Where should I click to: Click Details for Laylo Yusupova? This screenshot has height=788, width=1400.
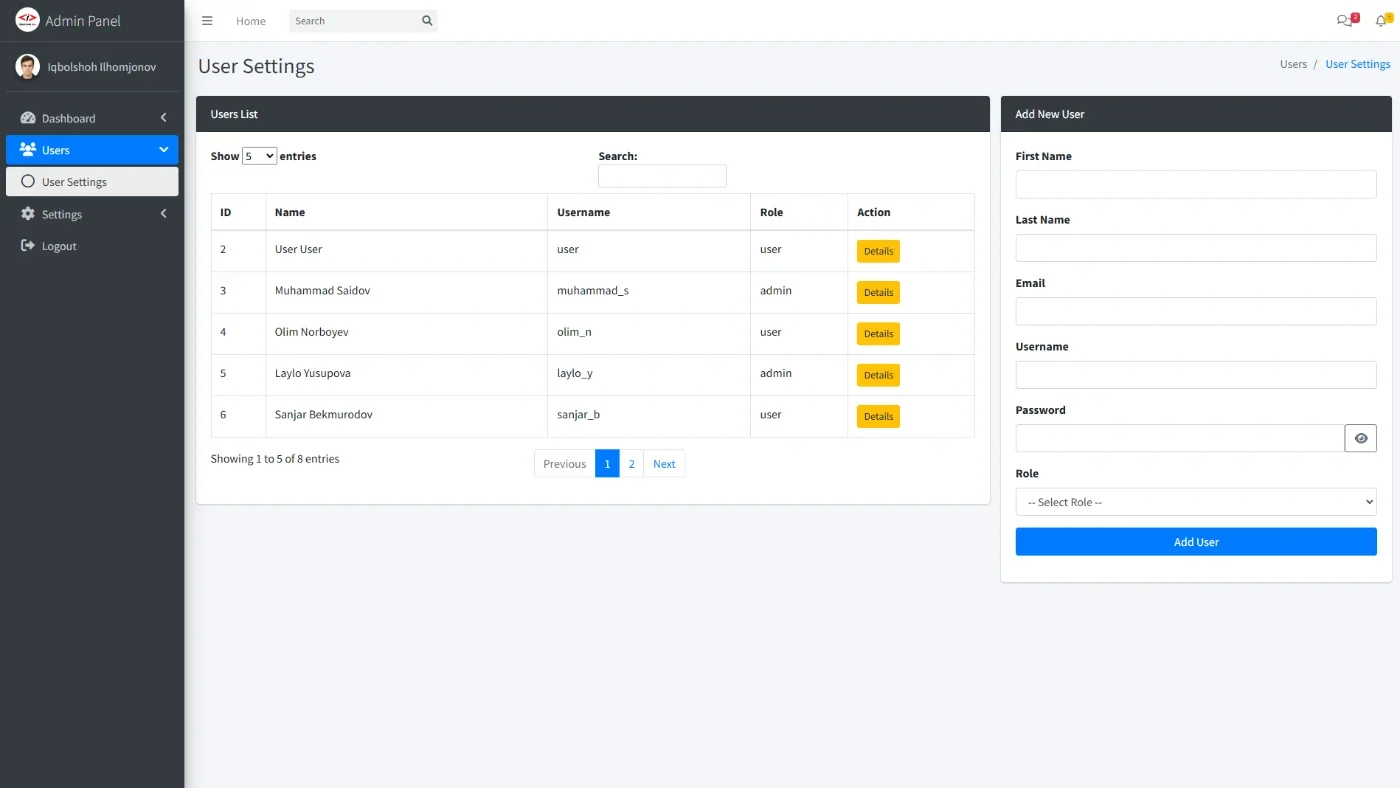(878, 375)
